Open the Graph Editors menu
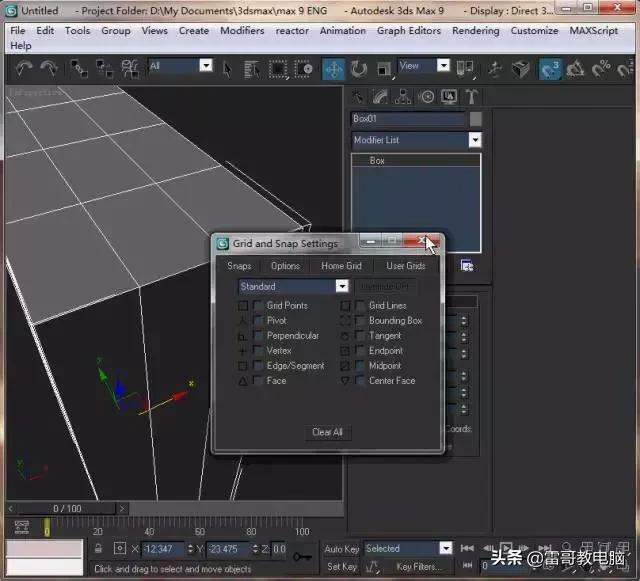This screenshot has width=640, height=581. click(x=409, y=31)
